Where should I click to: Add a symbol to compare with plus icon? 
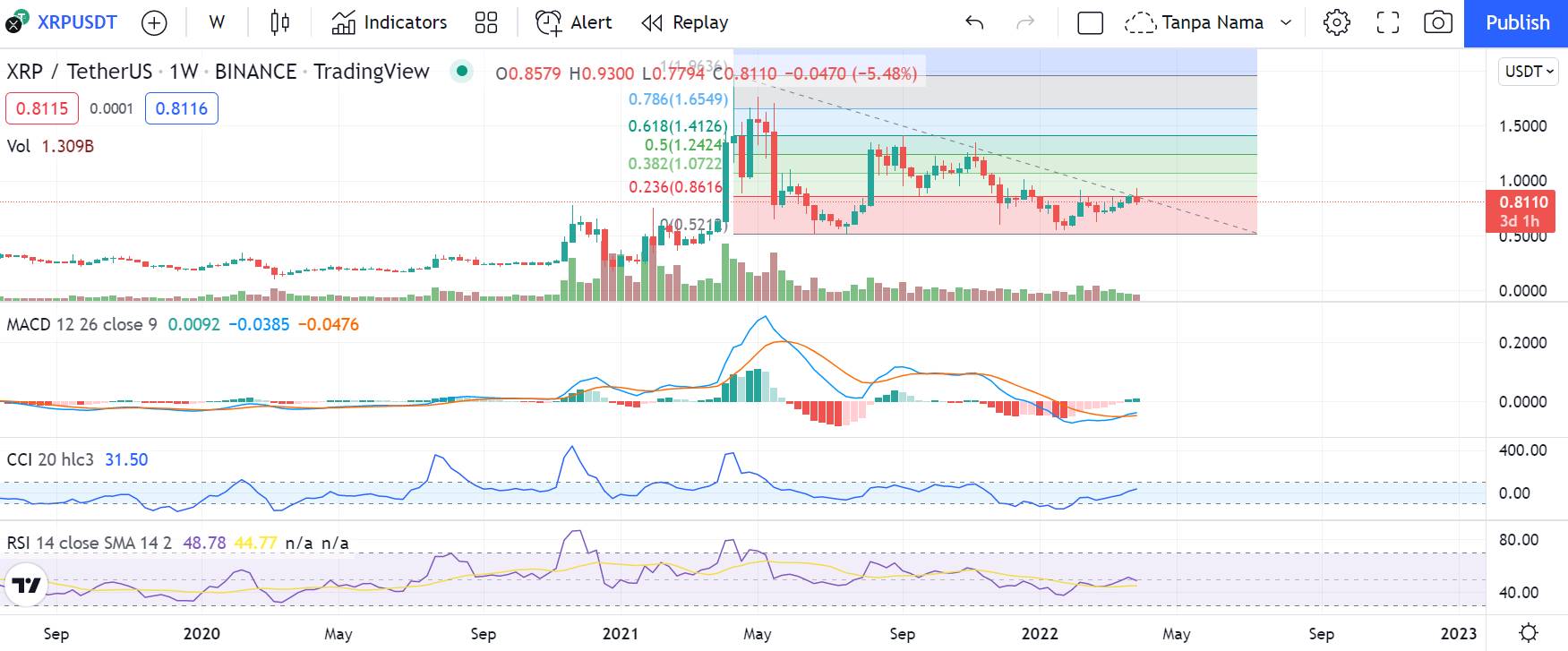[x=154, y=23]
